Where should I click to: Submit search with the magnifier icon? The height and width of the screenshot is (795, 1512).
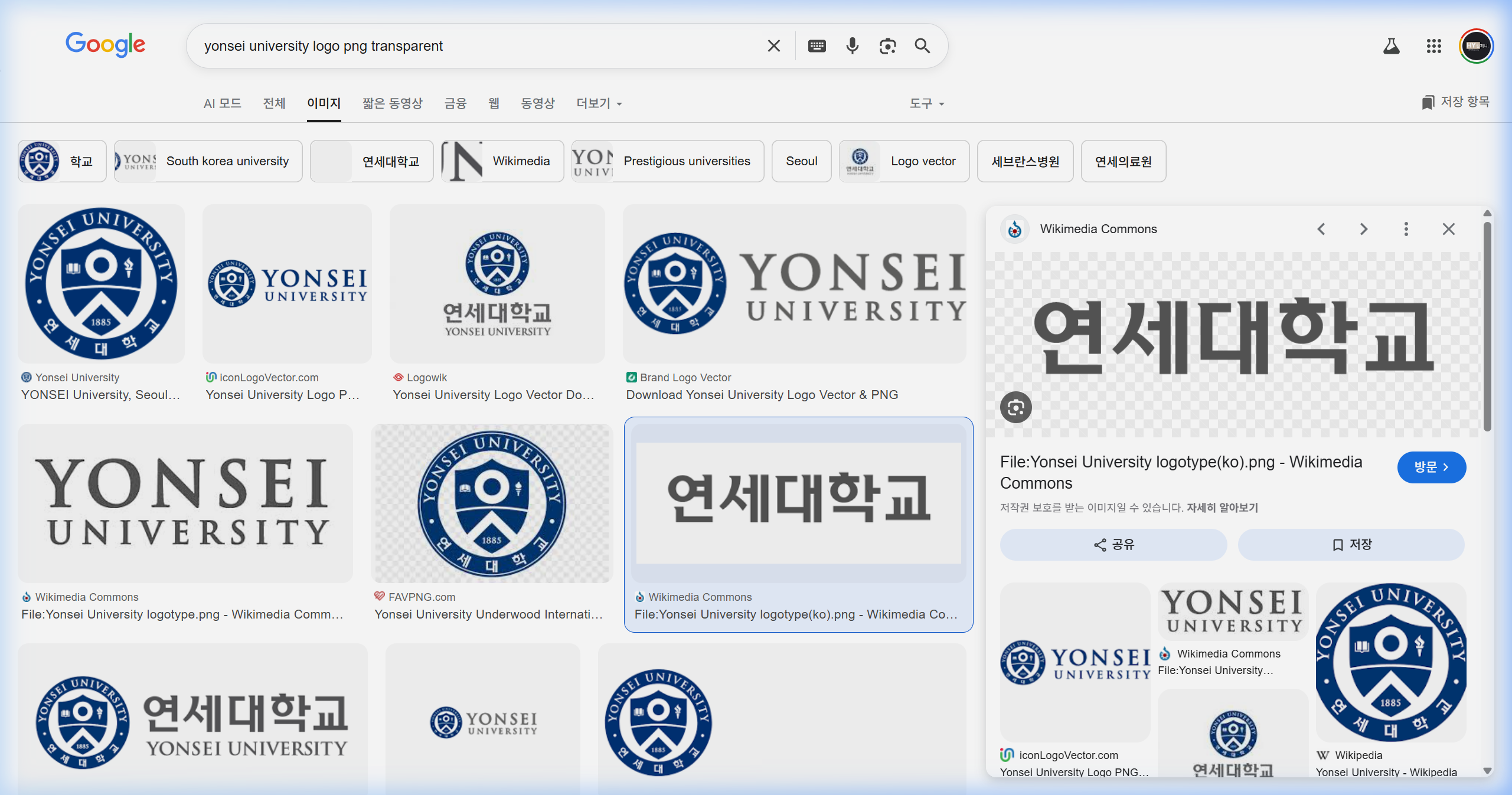922,46
